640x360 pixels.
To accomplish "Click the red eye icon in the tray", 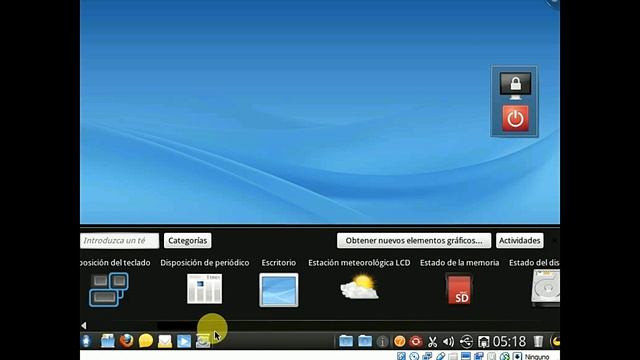I will (x=416, y=341).
